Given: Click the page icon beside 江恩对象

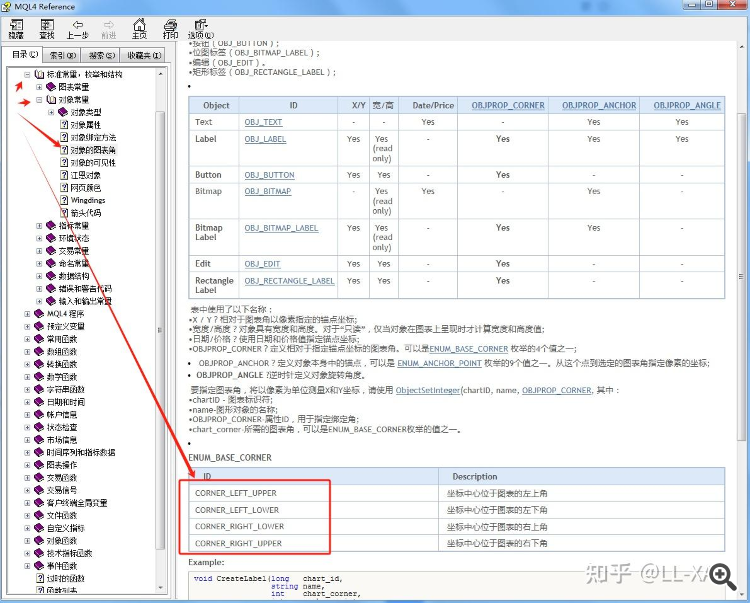Looking at the screenshot, I should [64, 175].
